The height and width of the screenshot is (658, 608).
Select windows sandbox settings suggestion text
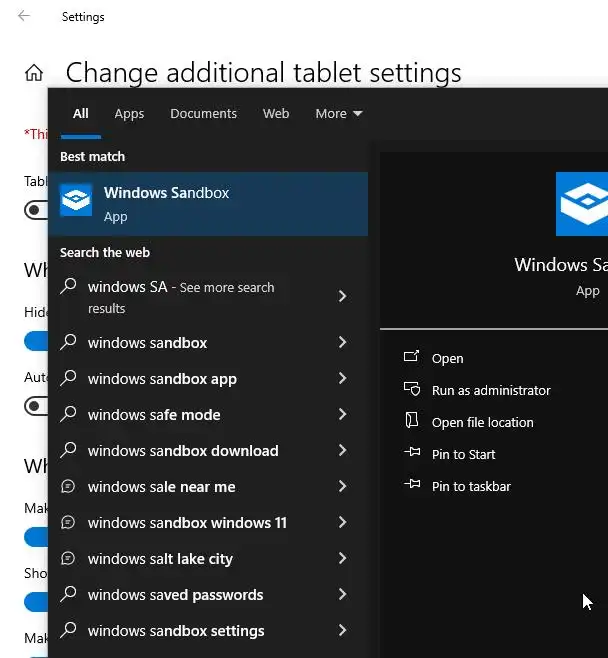coord(176,631)
